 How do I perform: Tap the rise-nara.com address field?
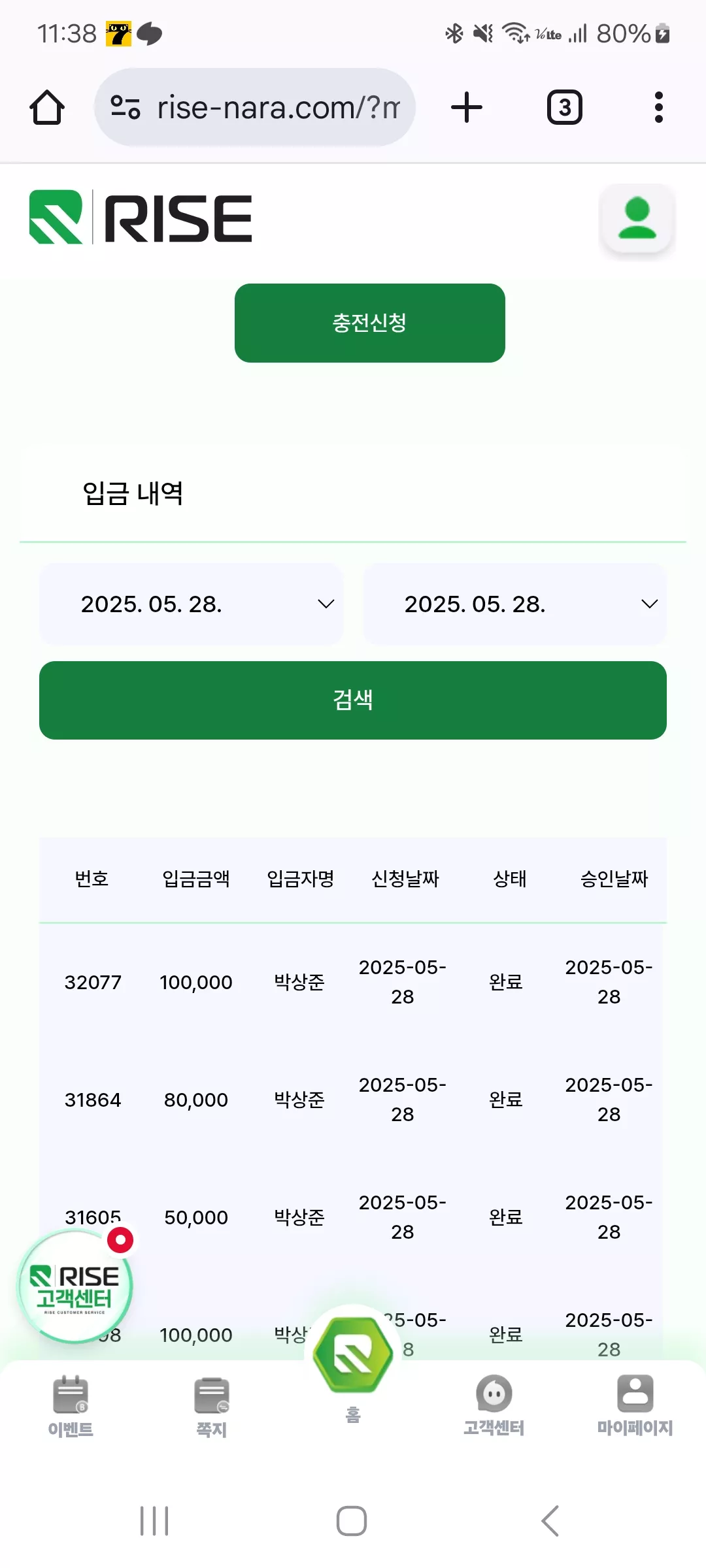pos(255,107)
